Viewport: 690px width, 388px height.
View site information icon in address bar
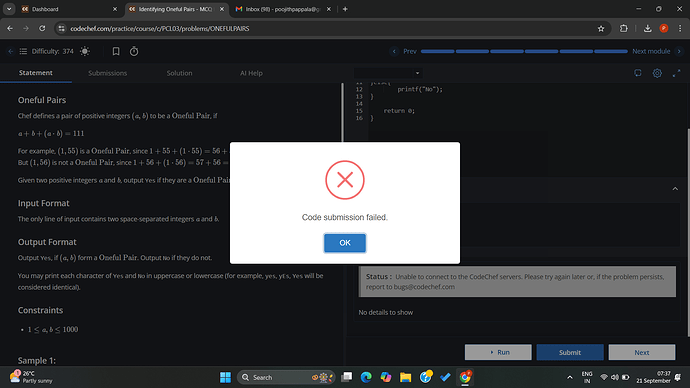point(62,28)
